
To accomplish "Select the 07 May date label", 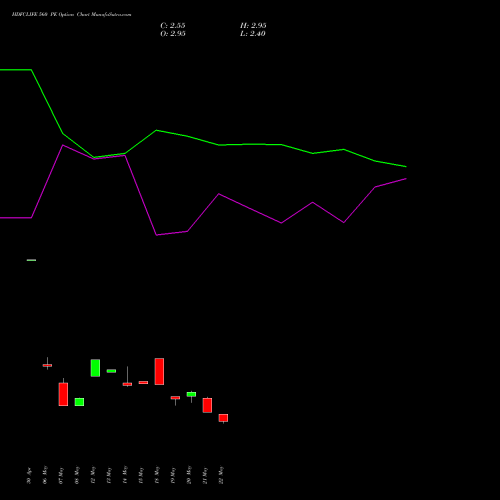I will pos(61,475).
